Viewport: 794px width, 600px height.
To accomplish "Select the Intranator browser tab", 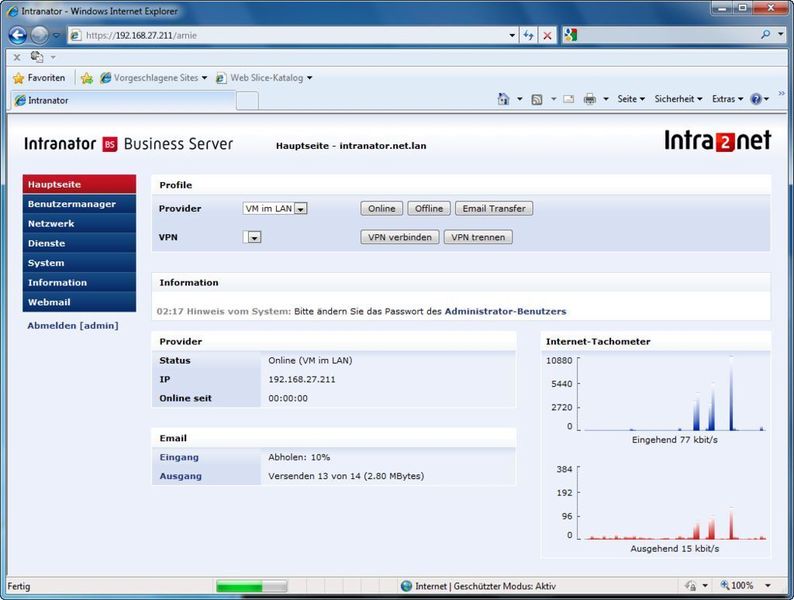I will click(123, 100).
